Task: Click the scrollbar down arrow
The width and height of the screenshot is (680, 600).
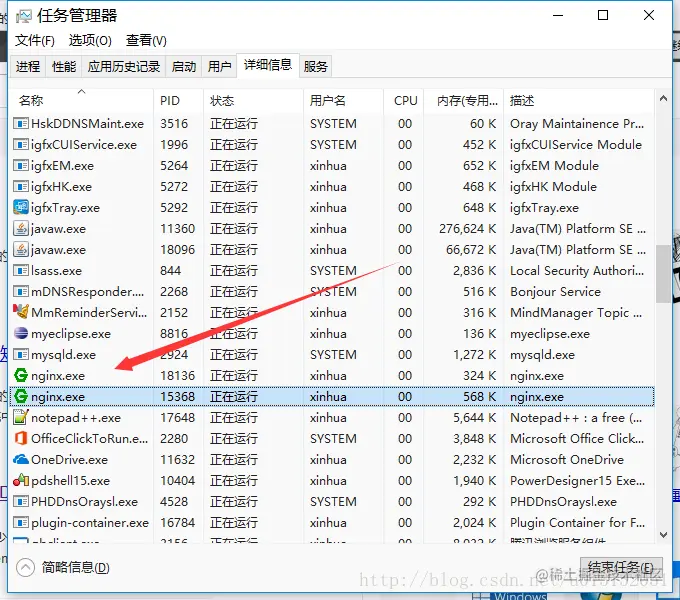Action: [663, 535]
